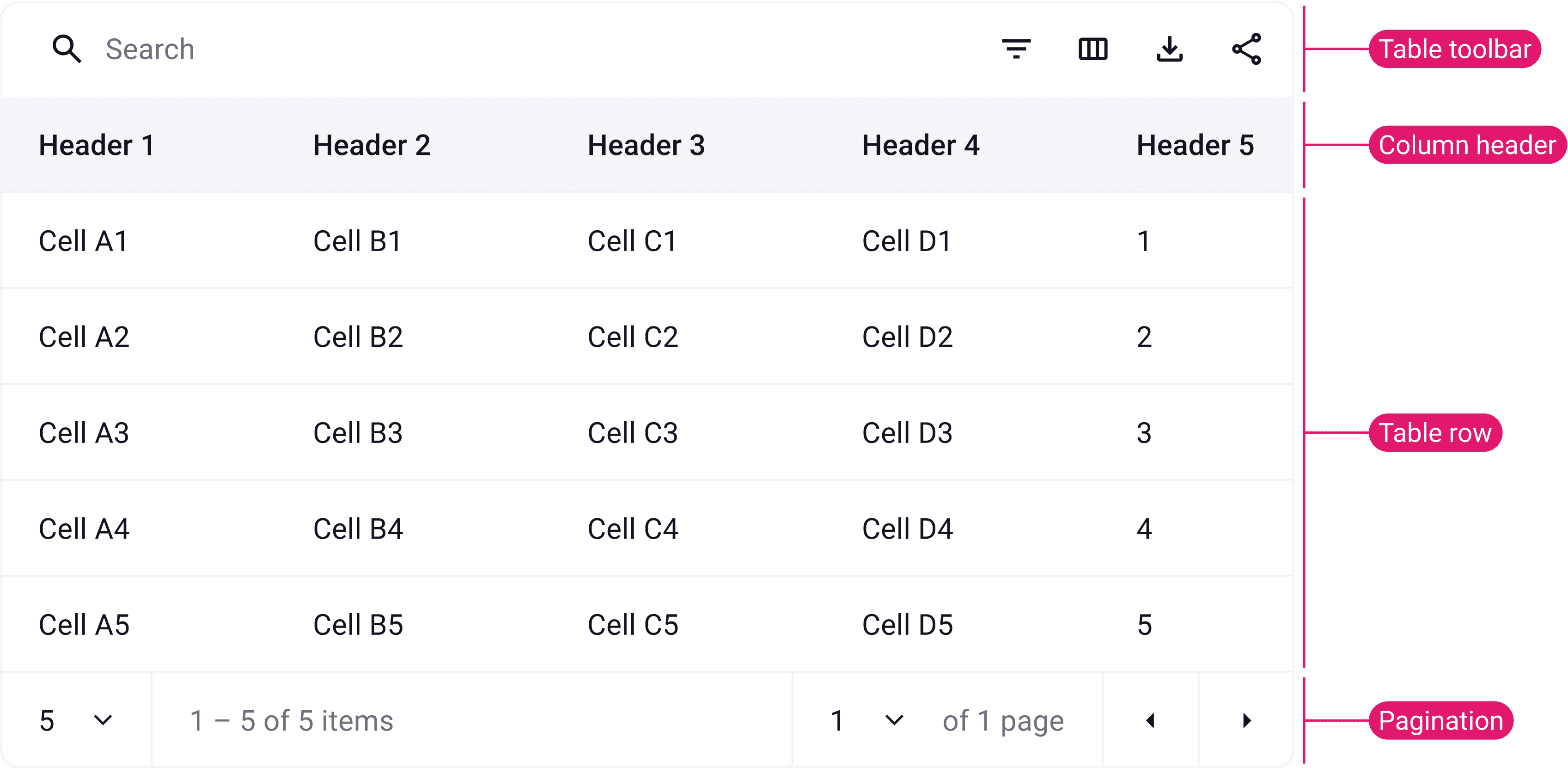Click on Cell D4
1568x768 pixels.
[907, 528]
